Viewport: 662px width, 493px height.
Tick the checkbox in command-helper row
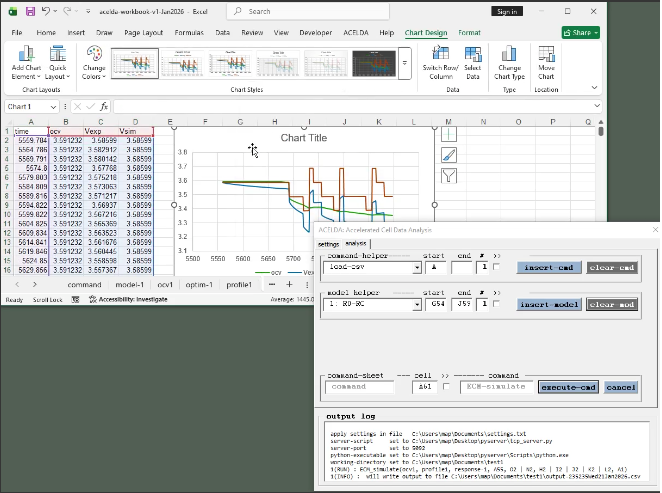point(497,268)
